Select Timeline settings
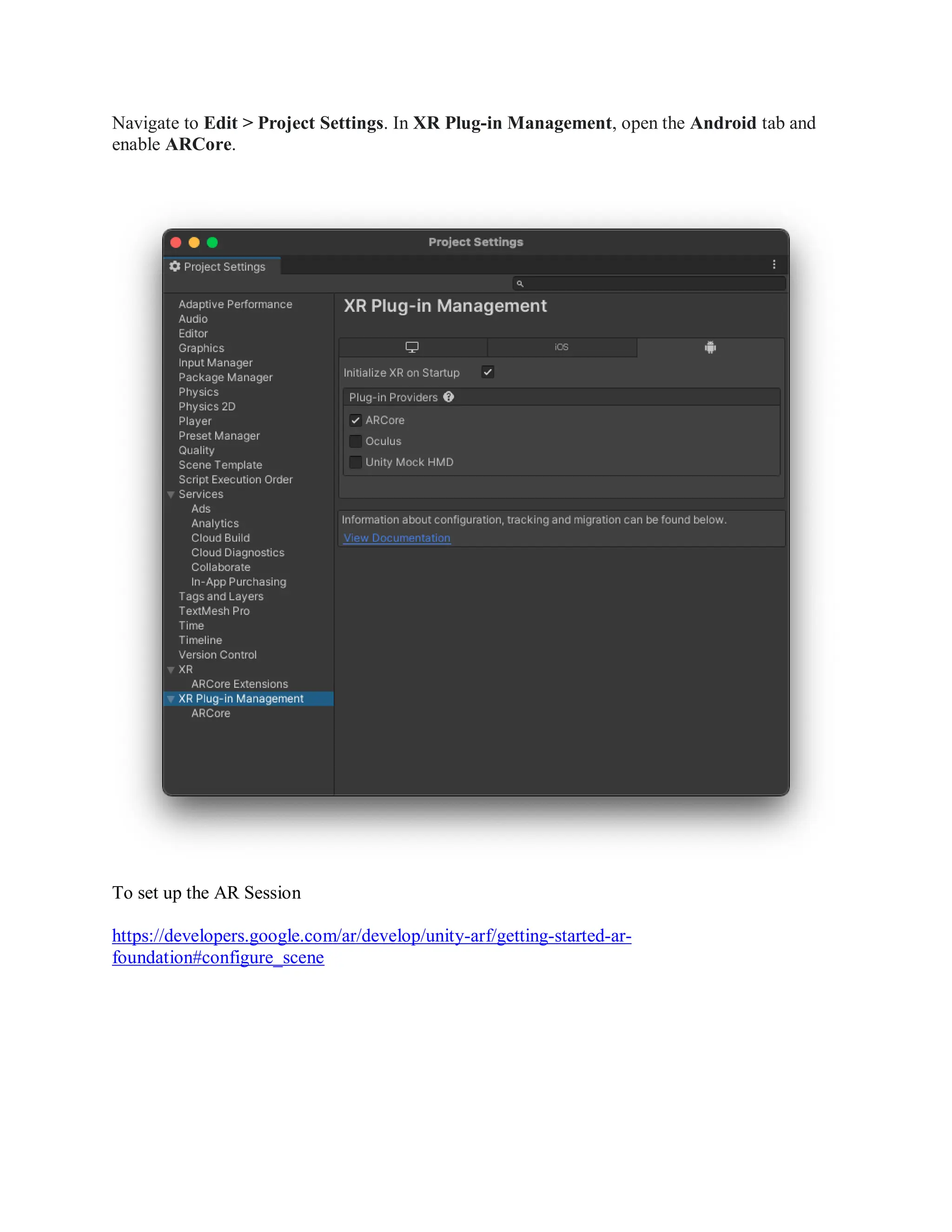Screen dimensions: 952x1232 coord(200,641)
